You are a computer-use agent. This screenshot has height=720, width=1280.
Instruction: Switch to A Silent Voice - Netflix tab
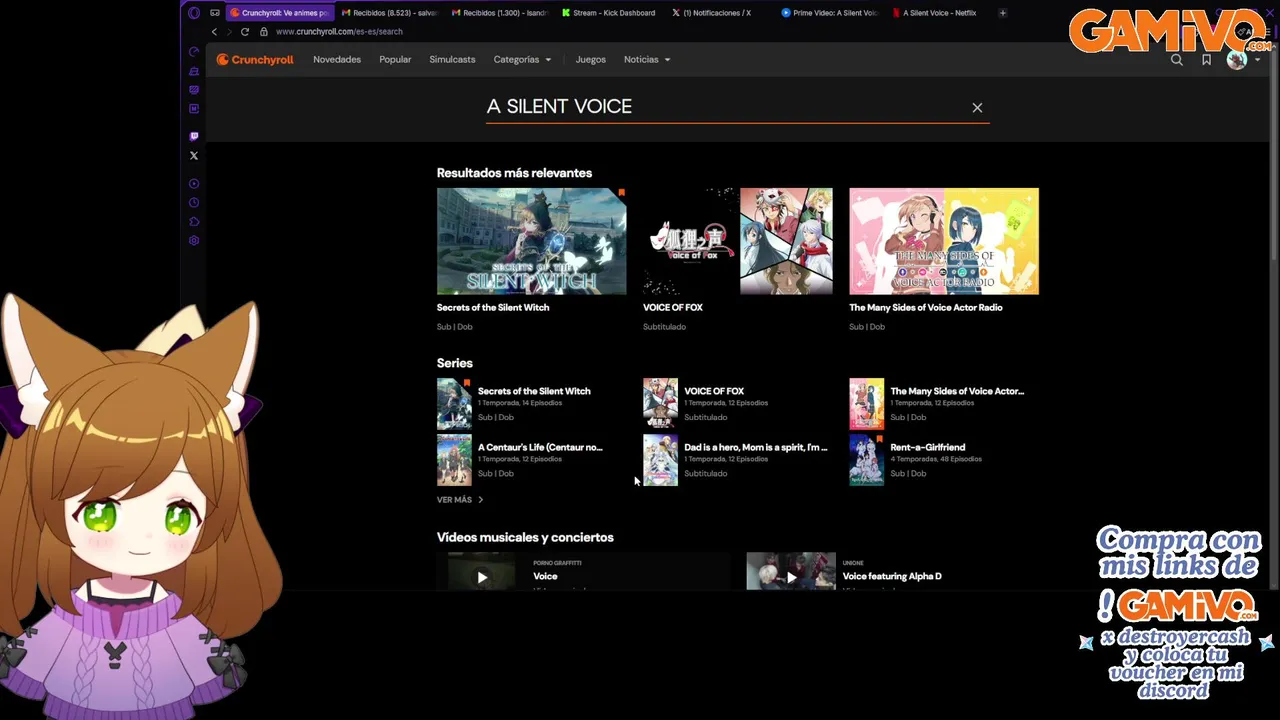coord(939,13)
